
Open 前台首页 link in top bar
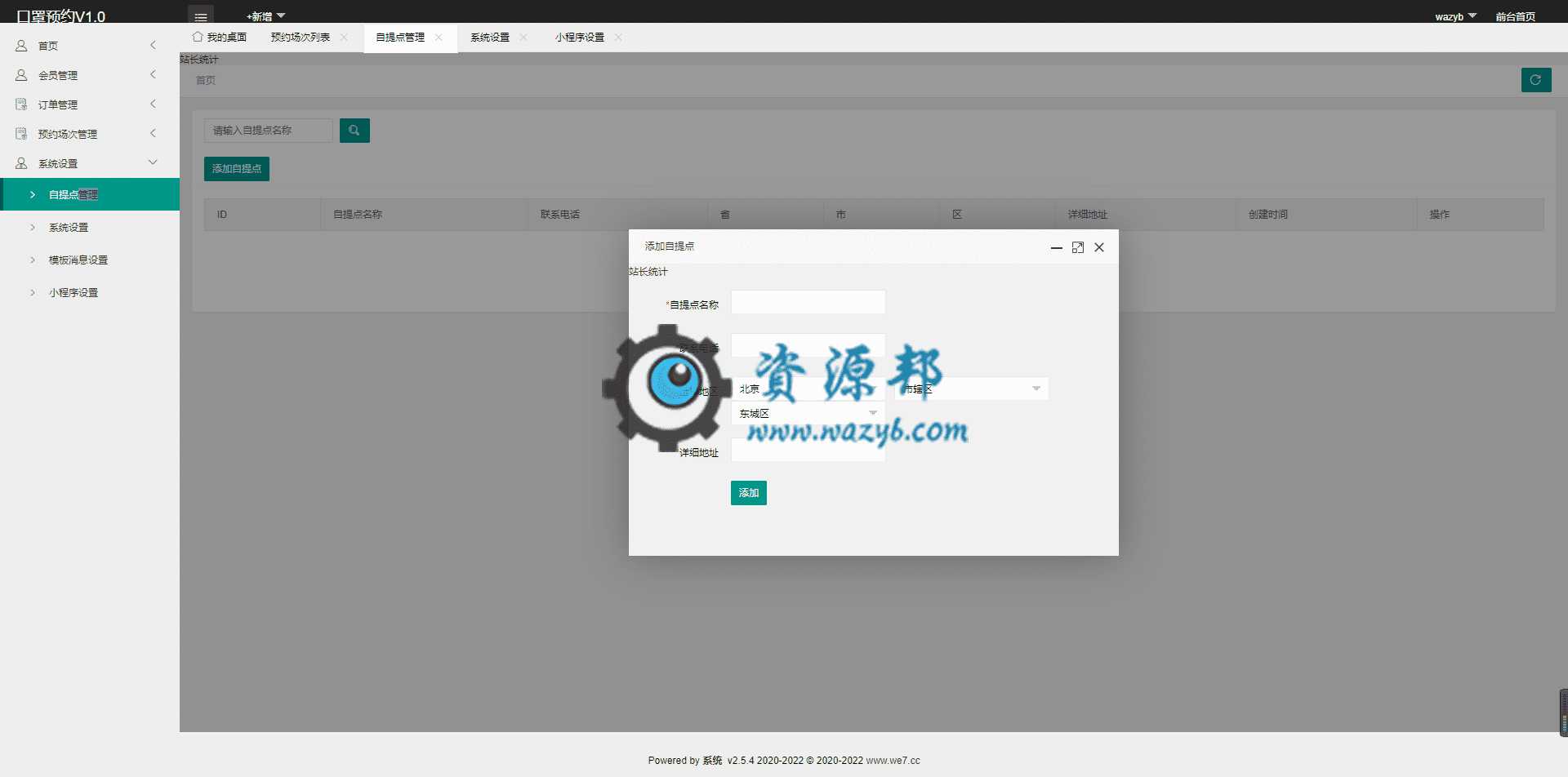click(x=1516, y=16)
